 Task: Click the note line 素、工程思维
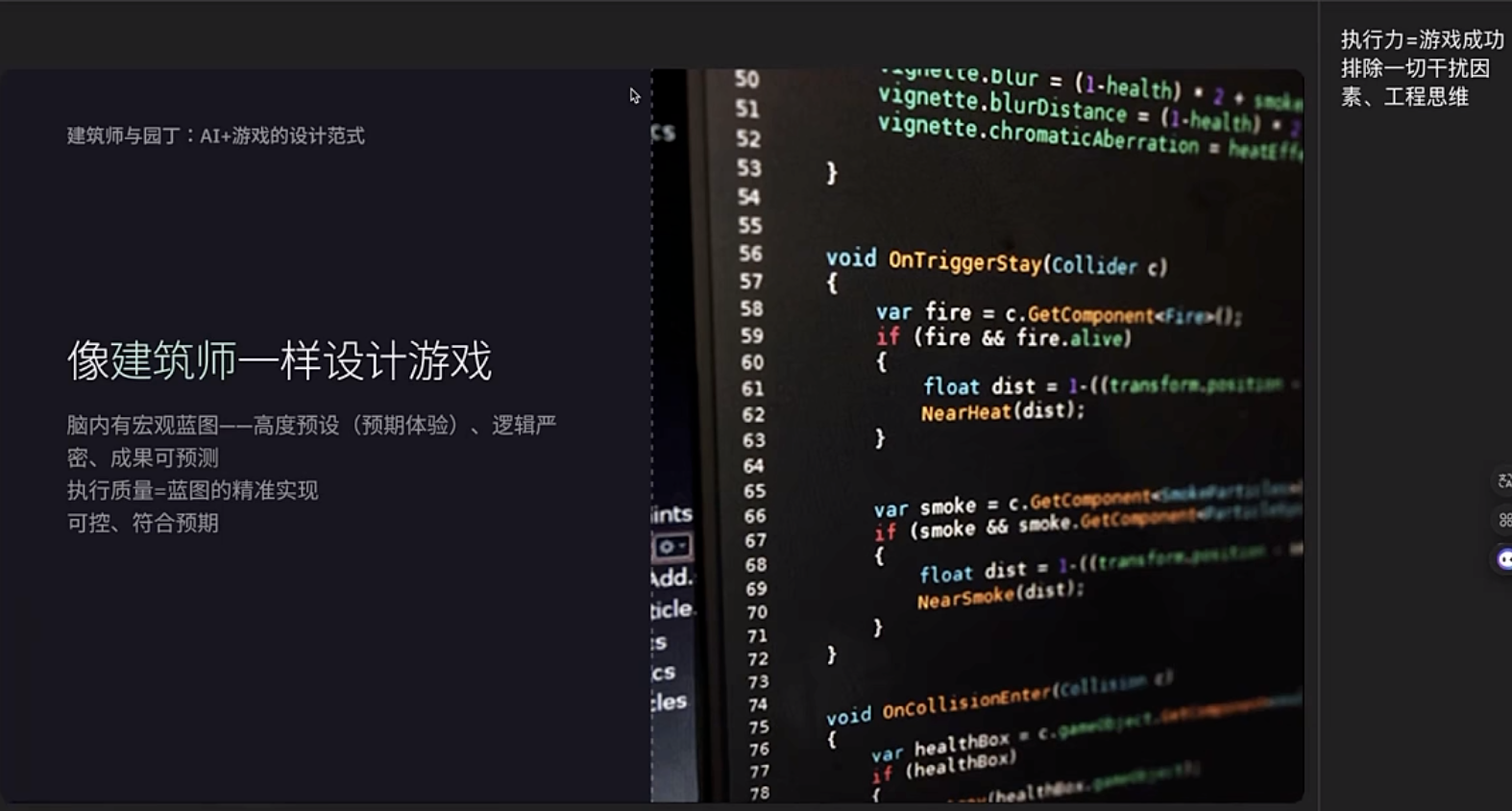[x=1404, y=97]
